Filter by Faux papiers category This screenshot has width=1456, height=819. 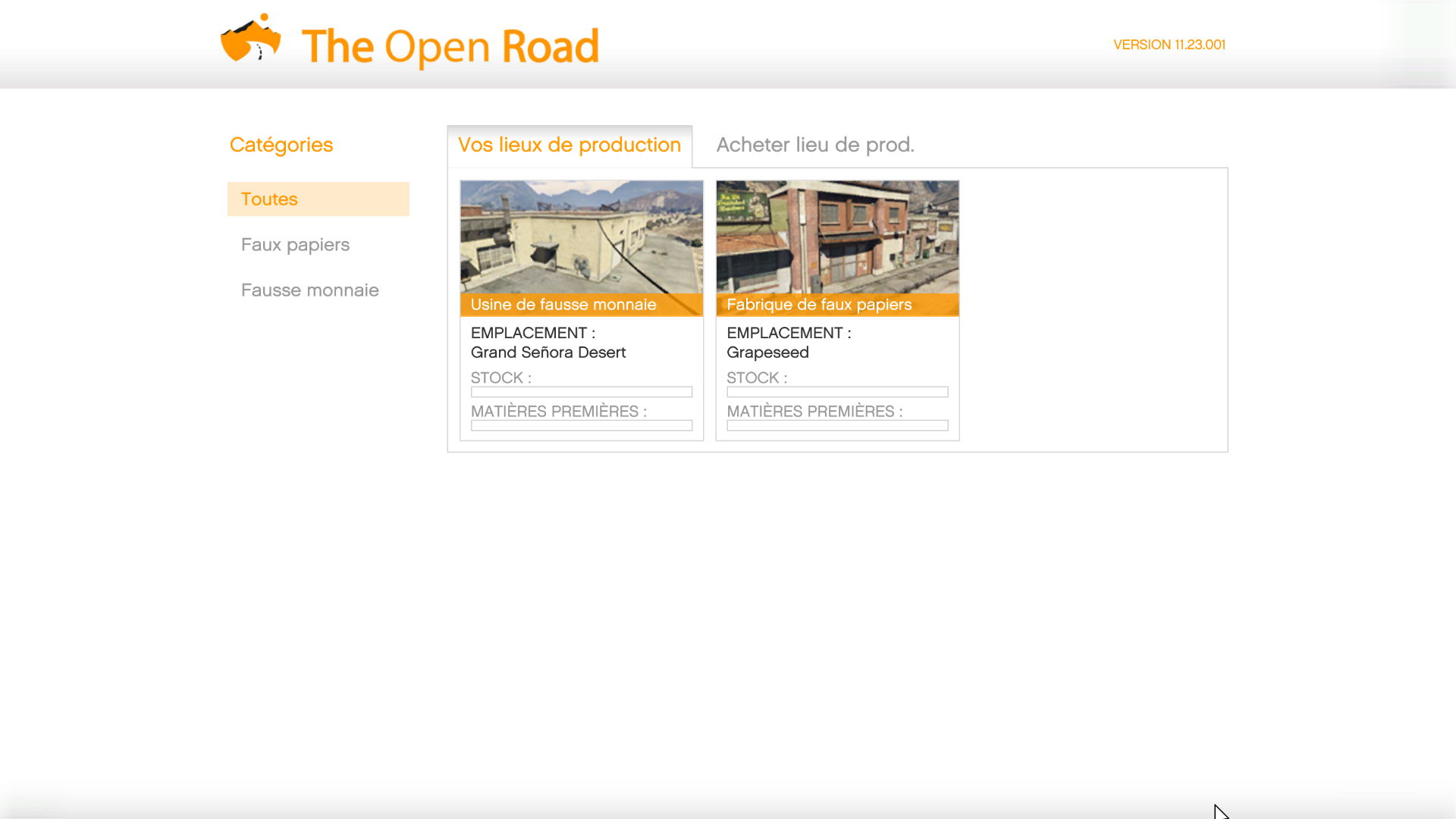(x=295, y=245)
